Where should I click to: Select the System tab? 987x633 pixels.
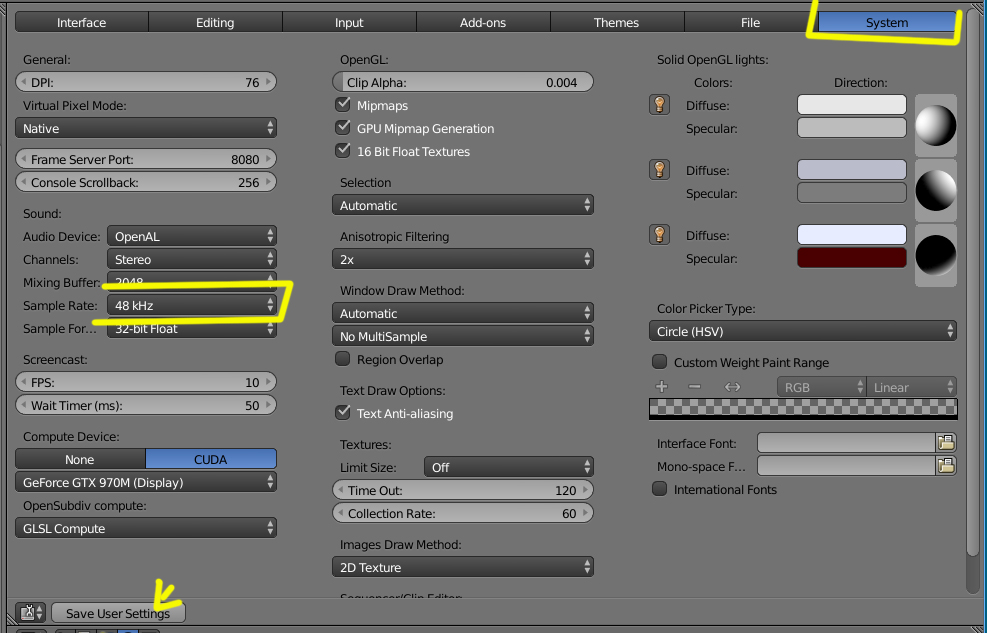click(887, 23)
